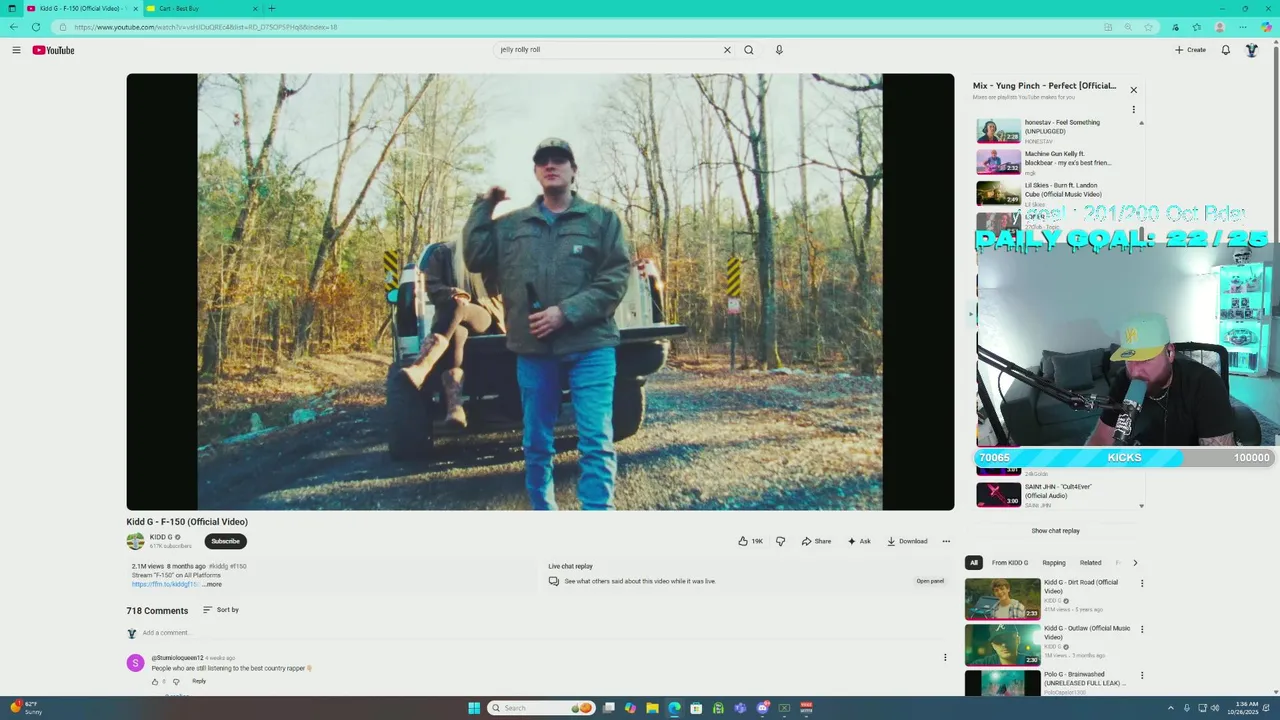This screenshot has width=1280, height=720.
Task: Open the Windows Start menu
Action: tap(474, 708)
